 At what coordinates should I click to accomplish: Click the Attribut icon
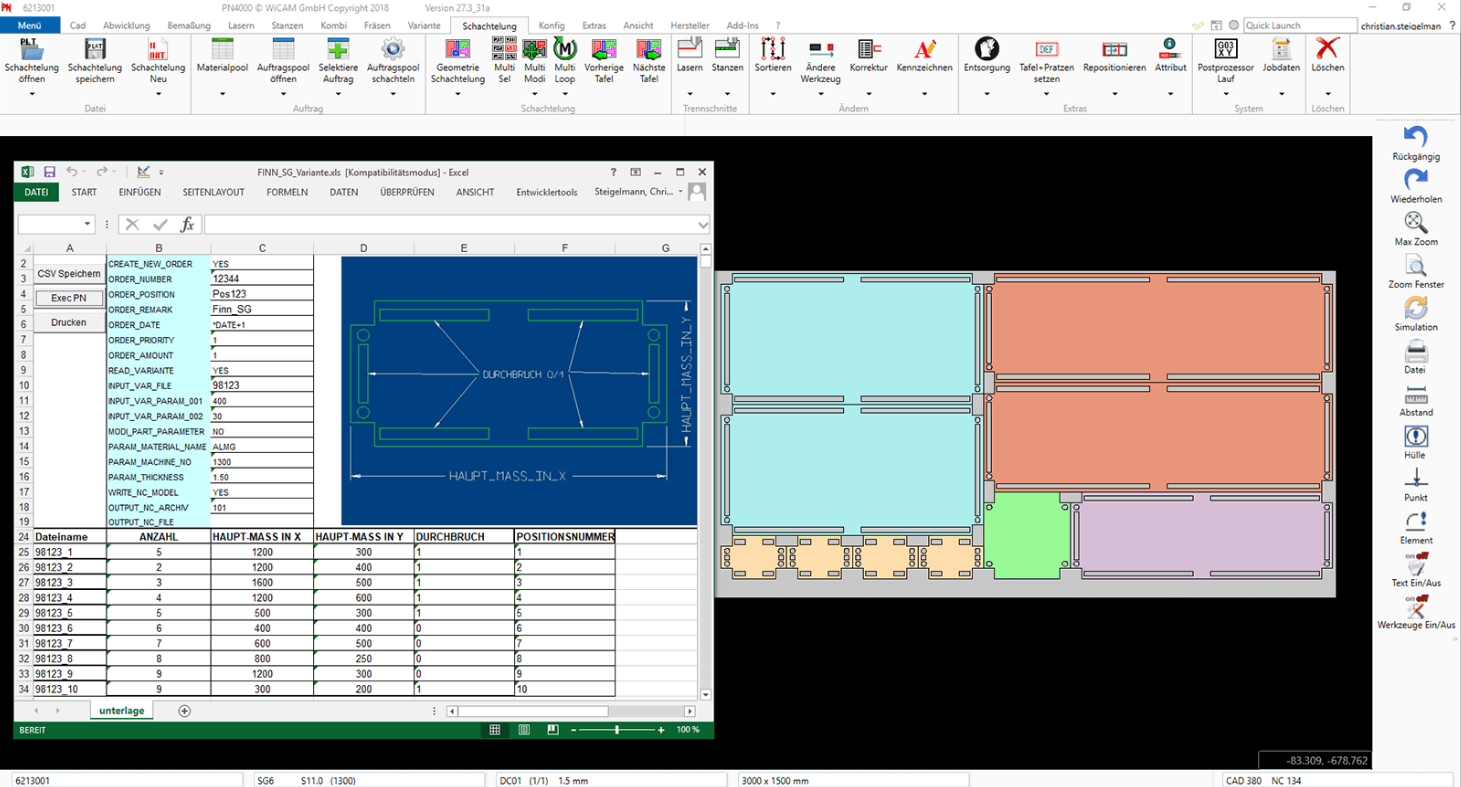pos(1170,48)
